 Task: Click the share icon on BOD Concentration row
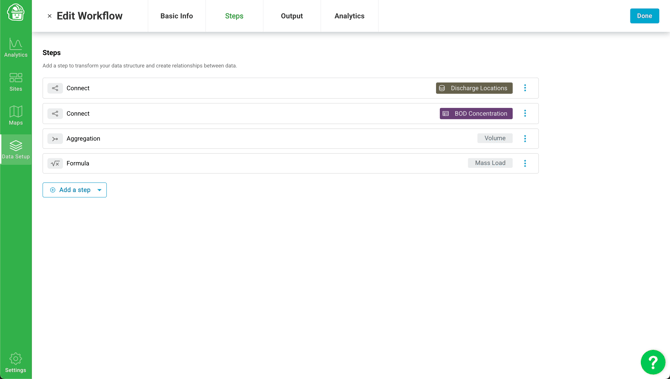(x=55, y=114)
